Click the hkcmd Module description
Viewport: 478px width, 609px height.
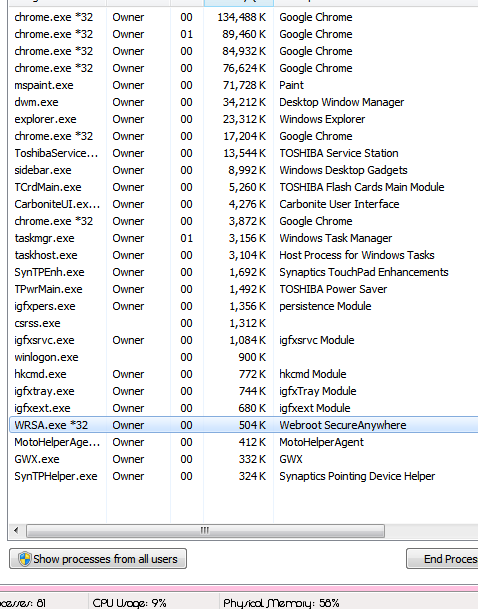313,374
